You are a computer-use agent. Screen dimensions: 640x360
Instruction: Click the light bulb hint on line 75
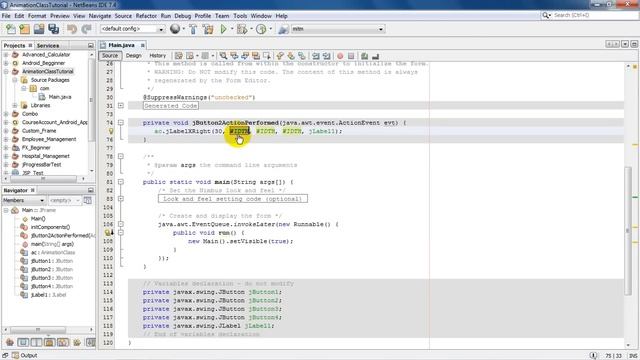111,131
